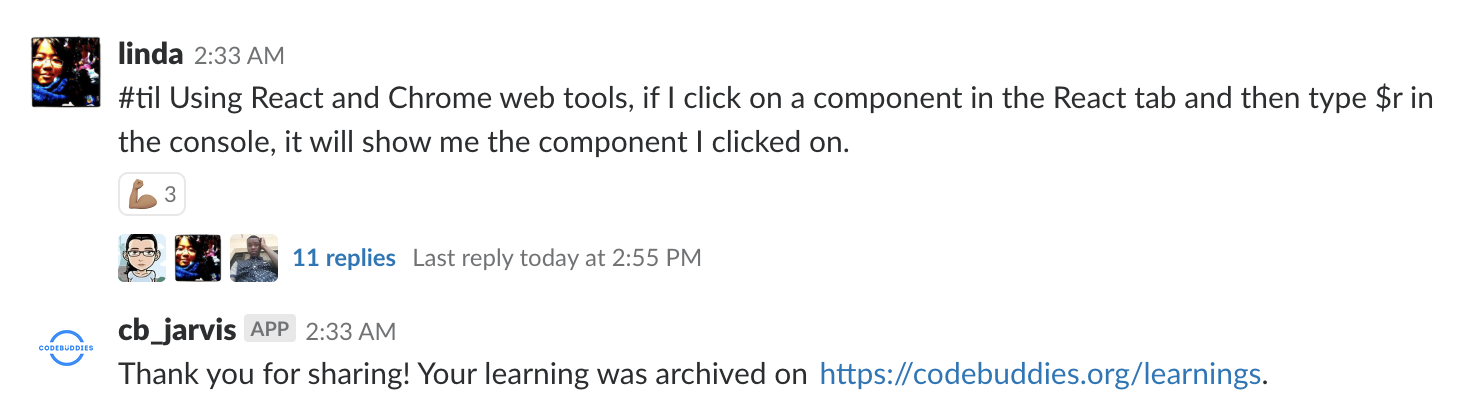1470x414 pixels.
Task: Click the cb_jarvis username
Action: tap(176, 330)
